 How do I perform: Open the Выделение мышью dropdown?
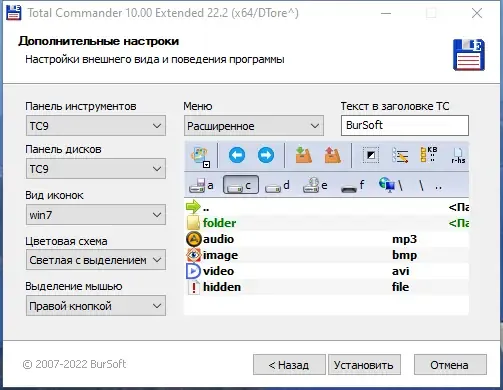(x=96, y=306)
